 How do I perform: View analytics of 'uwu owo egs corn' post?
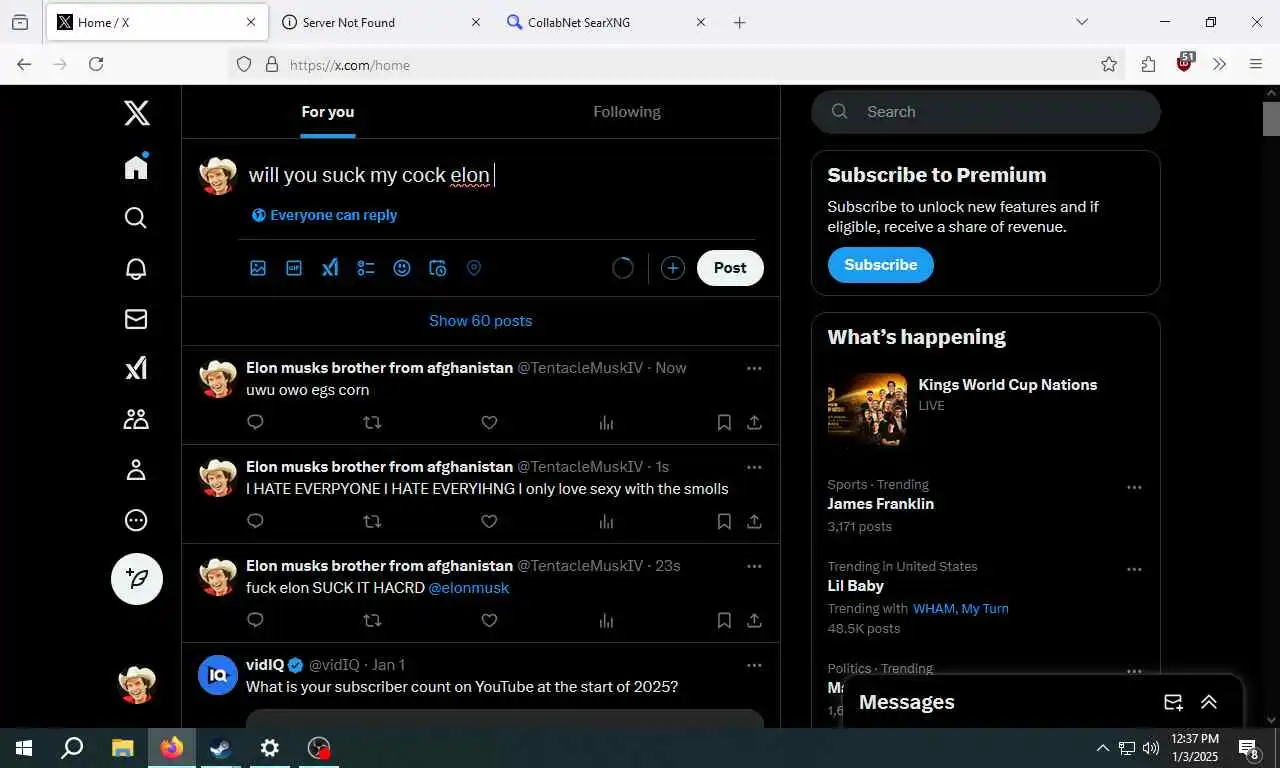click(x=606, y=422)
